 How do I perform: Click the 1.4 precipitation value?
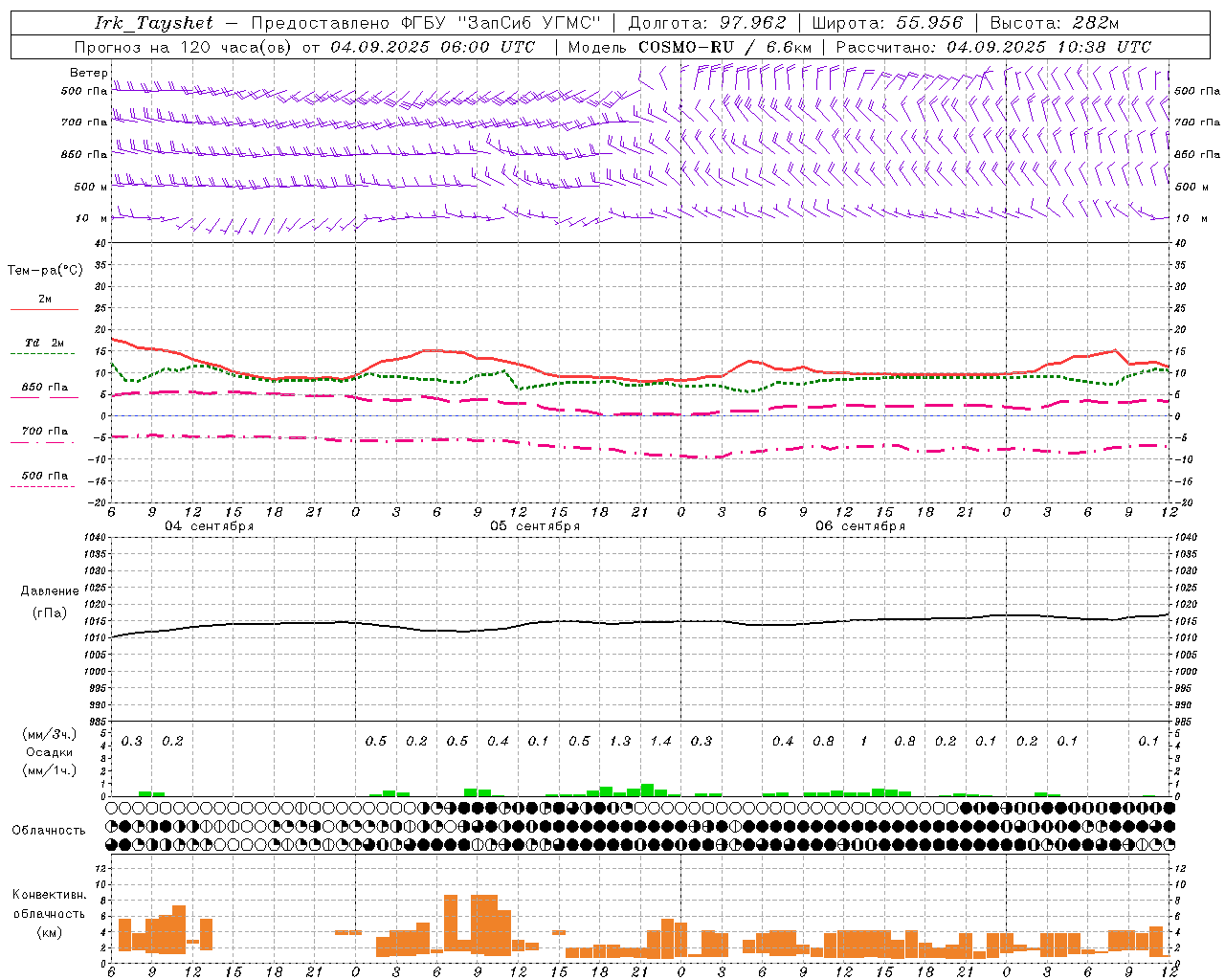[x=660, y=741]
